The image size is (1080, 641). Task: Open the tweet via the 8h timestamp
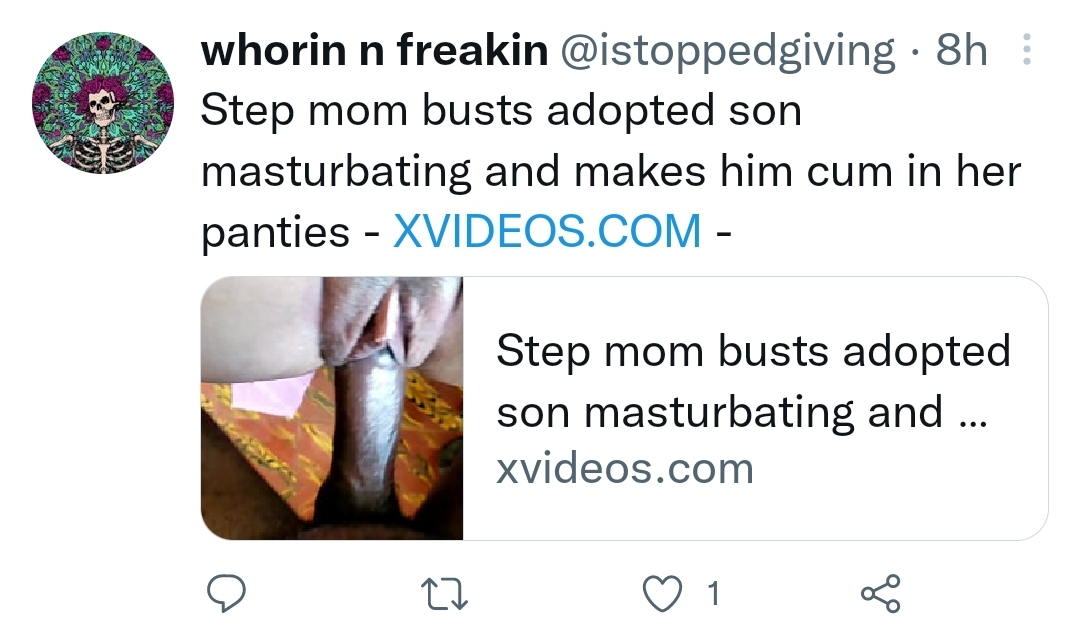click(962, 50)
